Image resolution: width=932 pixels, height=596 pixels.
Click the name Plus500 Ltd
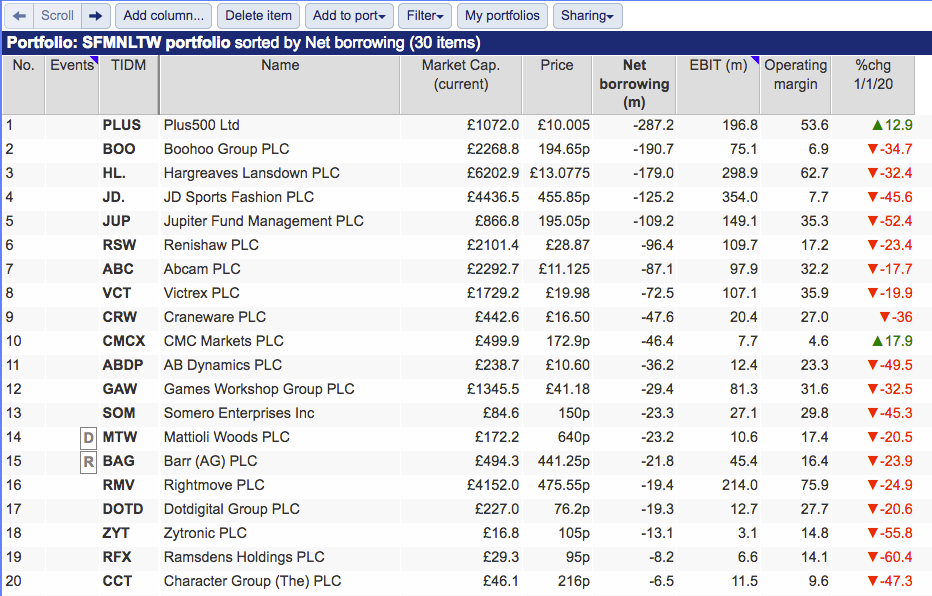tap(201, 125)
